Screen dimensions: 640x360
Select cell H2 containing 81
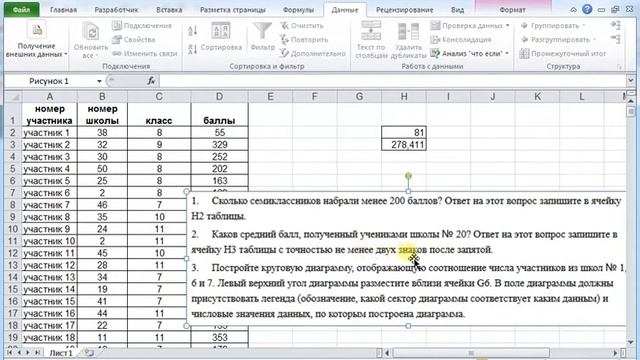click(404, 132)
